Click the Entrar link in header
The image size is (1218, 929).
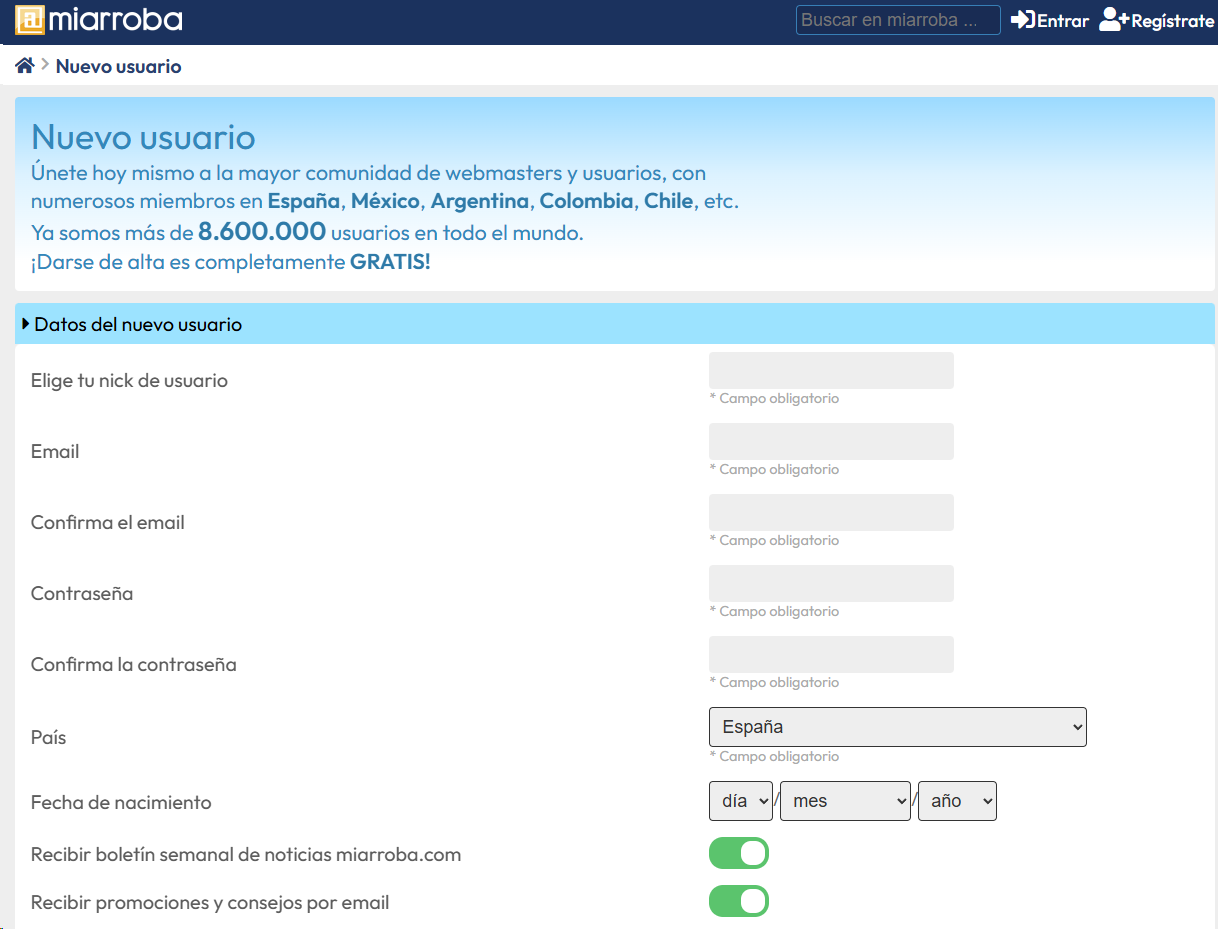tap(1062, 21)
